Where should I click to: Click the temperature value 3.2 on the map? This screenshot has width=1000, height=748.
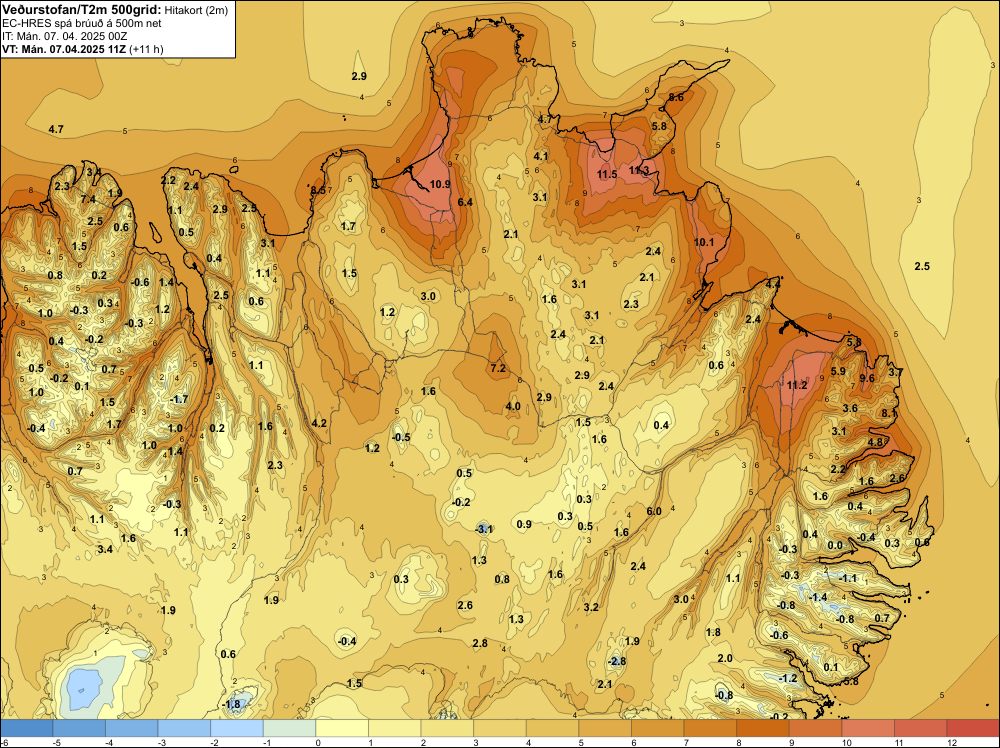coord(591,607)
